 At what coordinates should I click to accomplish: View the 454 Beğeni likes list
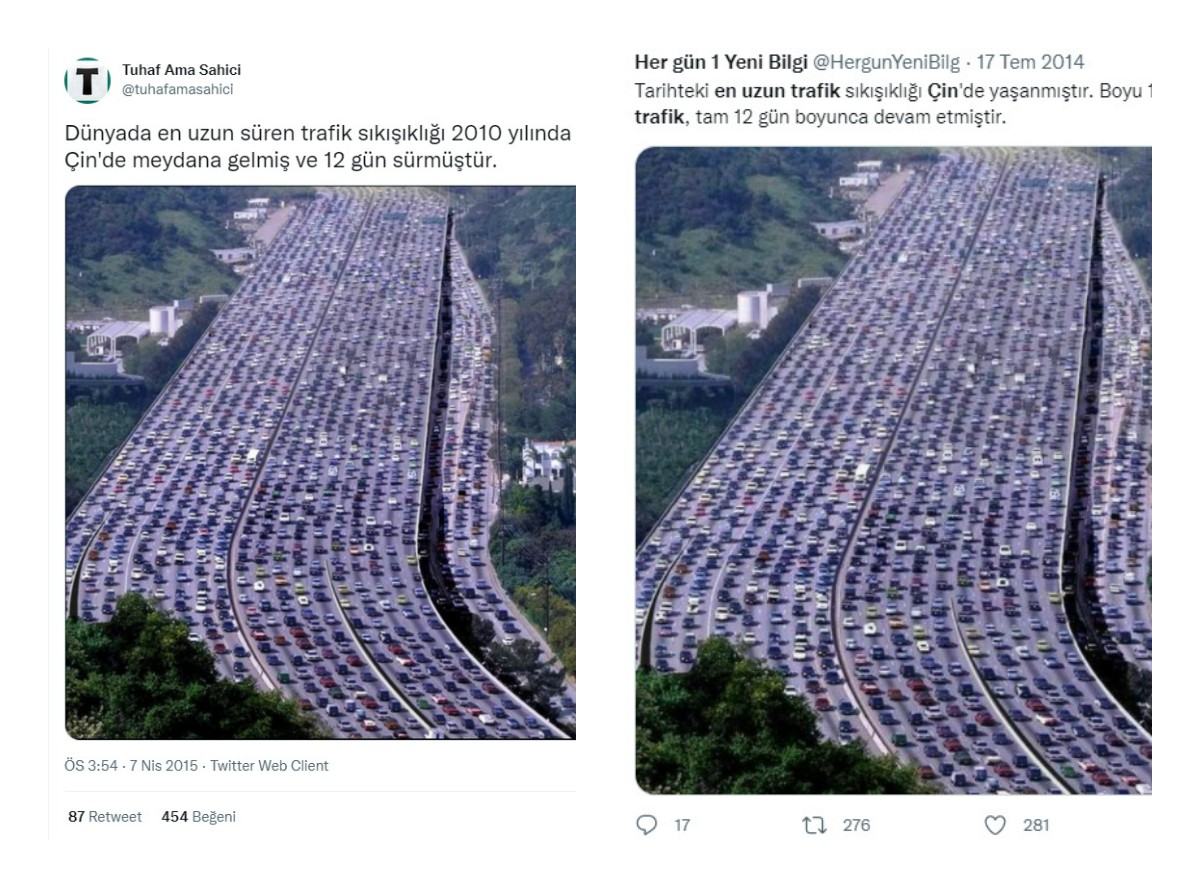(x=198, y=816)
